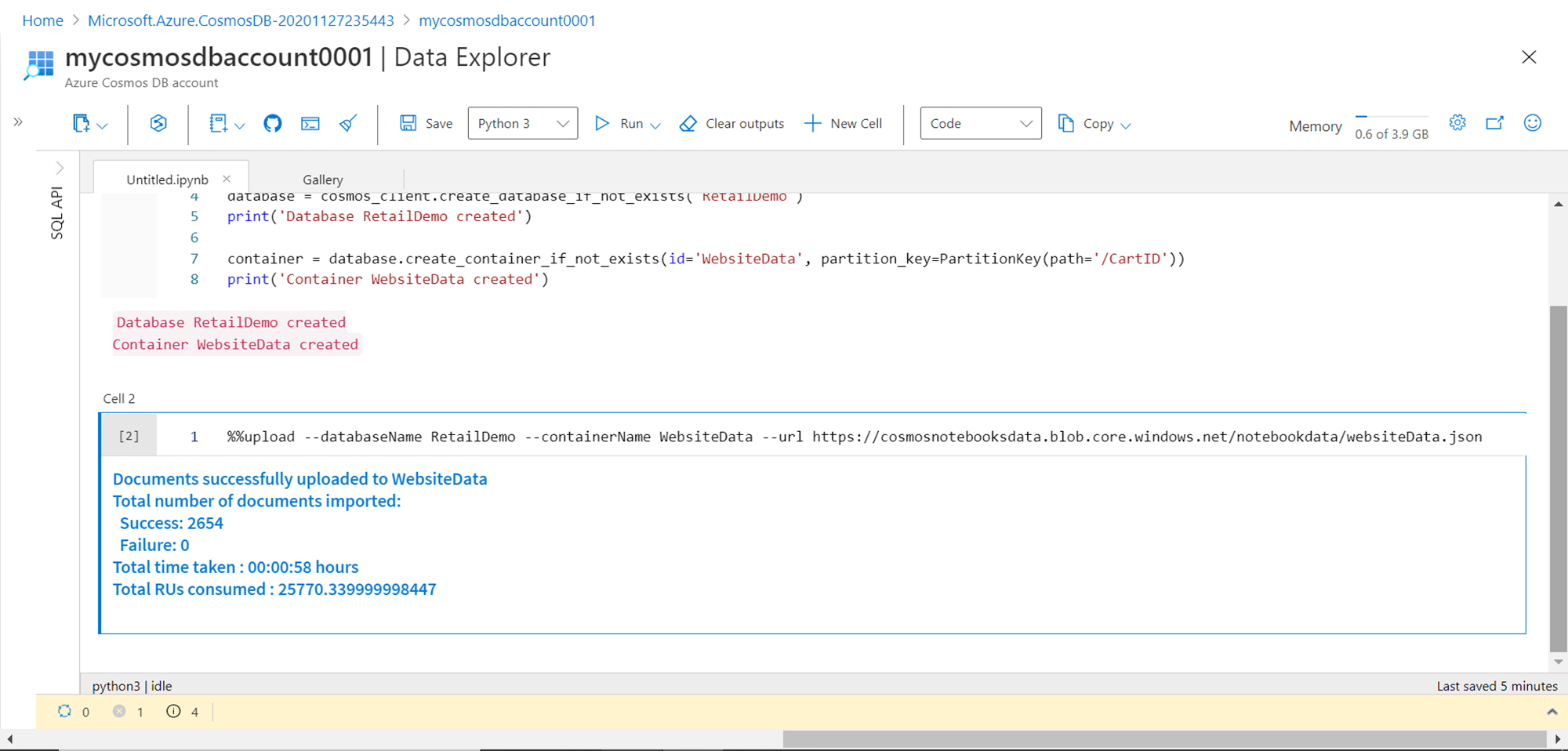Click the Memory usage bar
The height and width of the screenshot is (751, 1568).
pos(1392,116)
